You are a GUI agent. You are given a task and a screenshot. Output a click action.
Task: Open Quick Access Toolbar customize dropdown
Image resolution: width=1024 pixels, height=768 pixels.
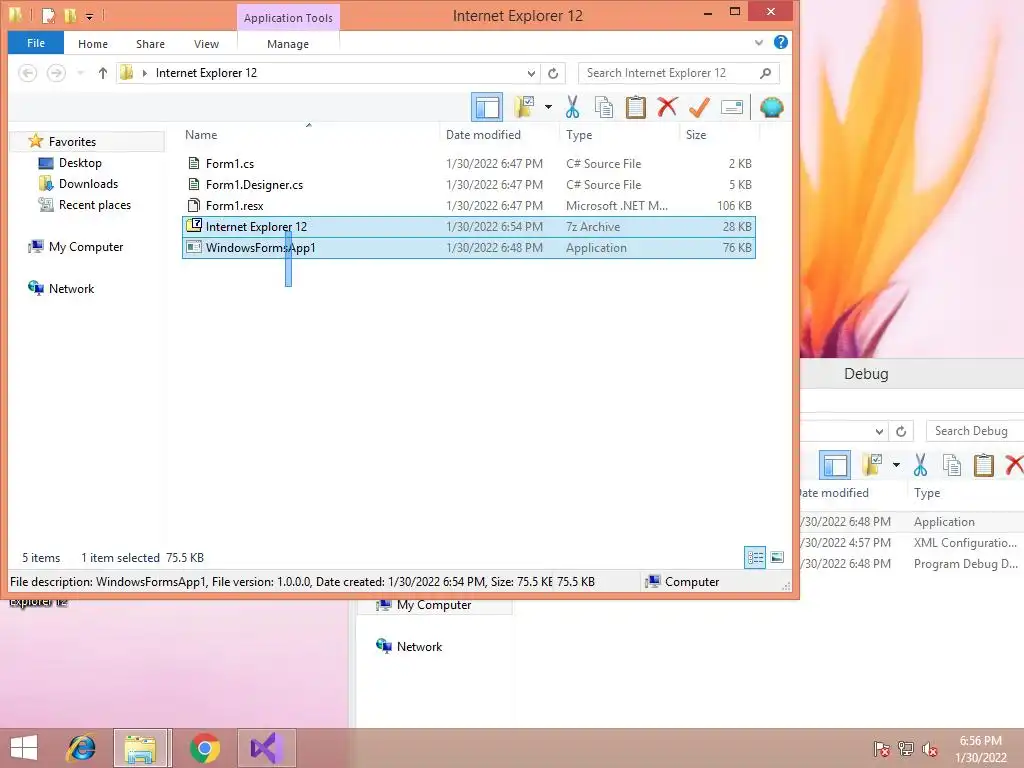coord(89,16)
